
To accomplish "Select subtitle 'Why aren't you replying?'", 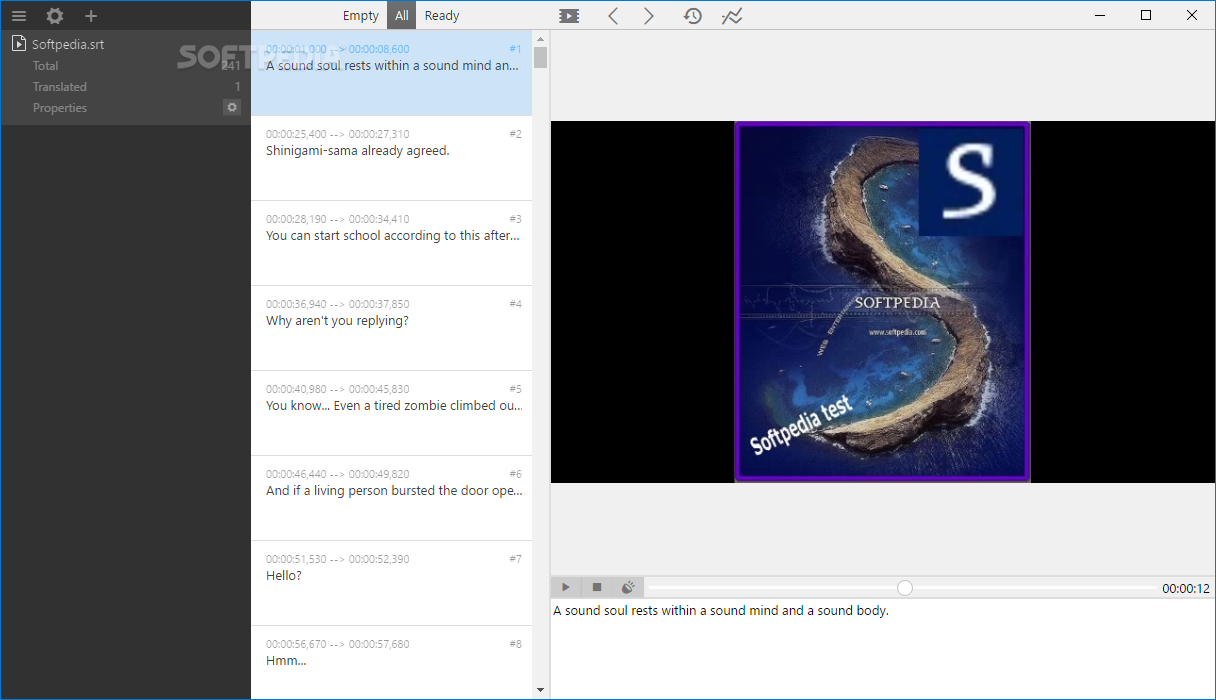I will tap(391, 328).
